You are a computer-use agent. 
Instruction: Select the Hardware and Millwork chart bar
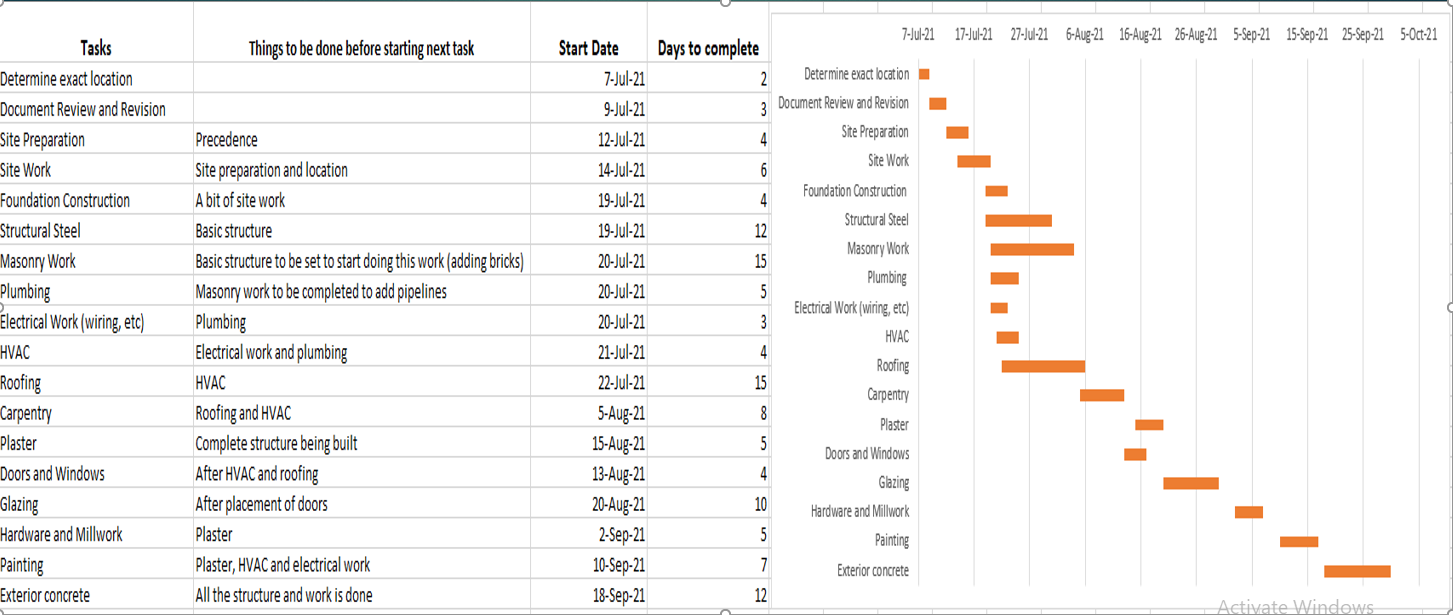(x=1249, y=512)
